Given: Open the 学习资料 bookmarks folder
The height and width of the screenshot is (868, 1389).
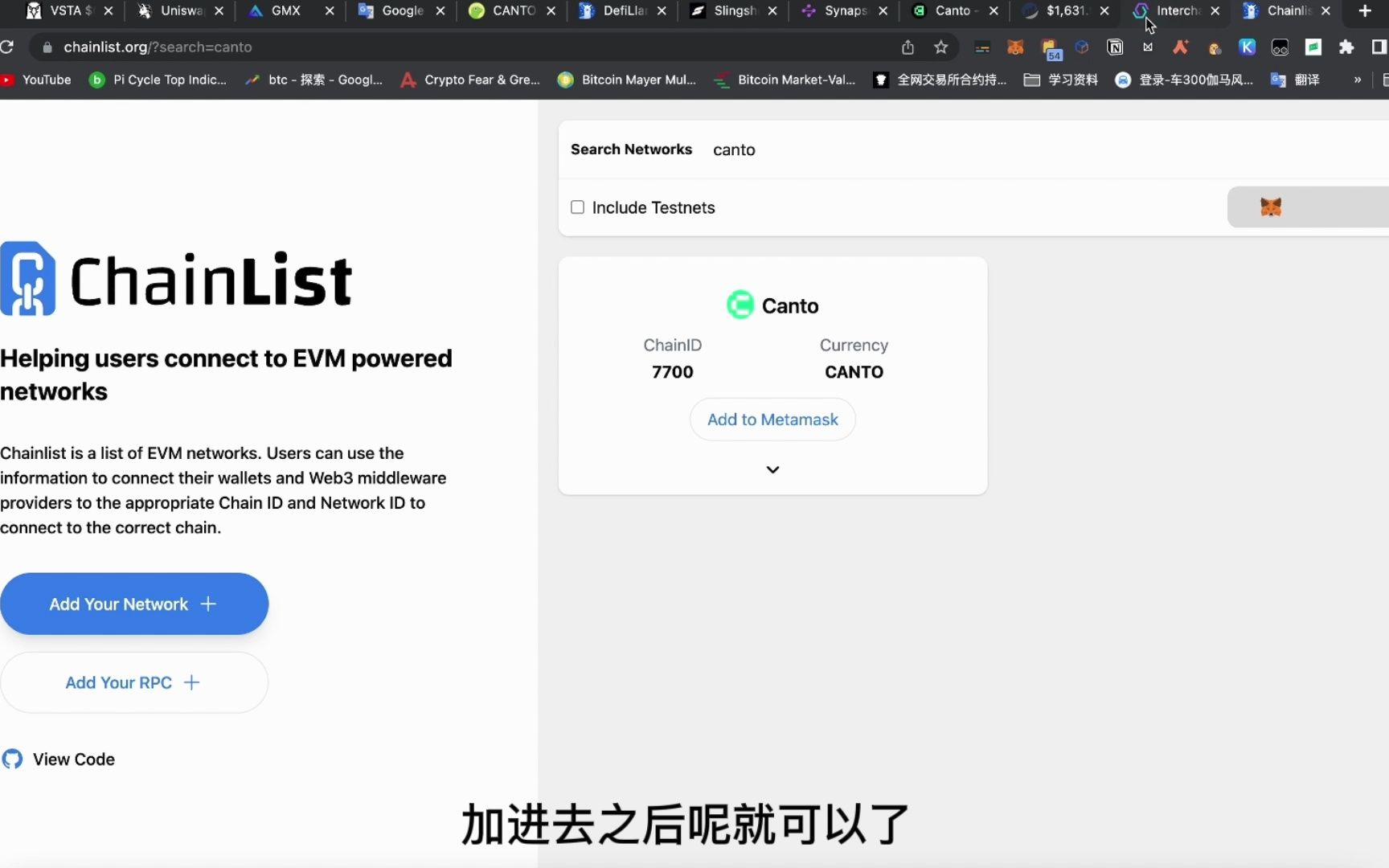Looking at the screenshot, I should tap(1060, 80).
